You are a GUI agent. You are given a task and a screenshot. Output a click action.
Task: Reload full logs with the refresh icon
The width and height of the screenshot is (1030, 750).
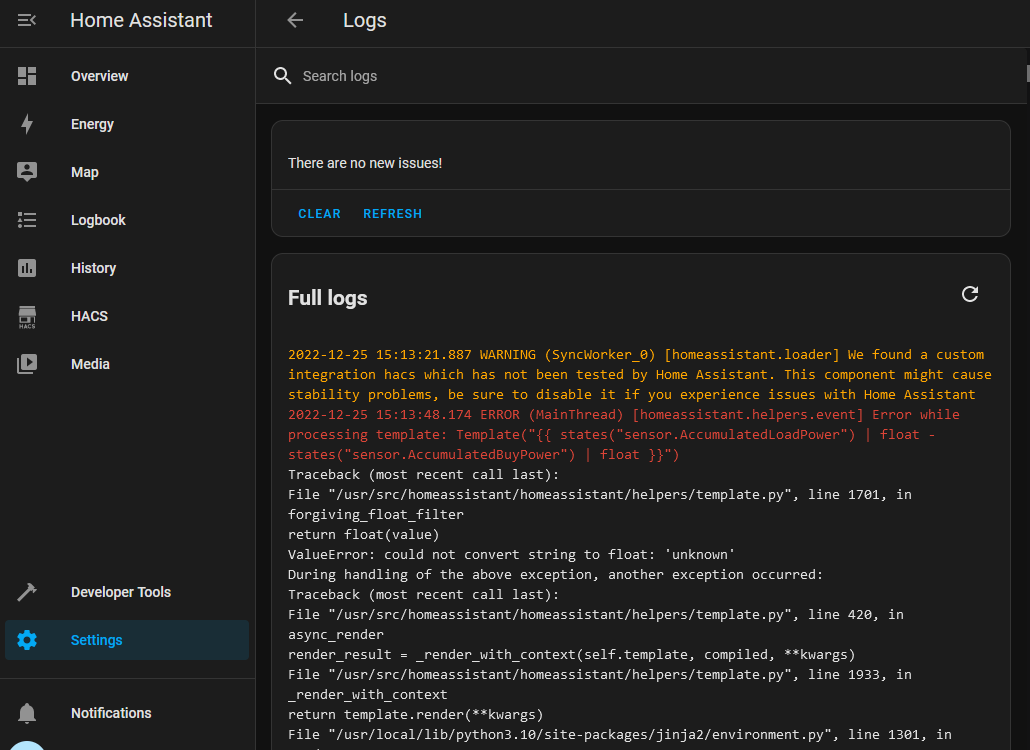[x=969, y=294]
